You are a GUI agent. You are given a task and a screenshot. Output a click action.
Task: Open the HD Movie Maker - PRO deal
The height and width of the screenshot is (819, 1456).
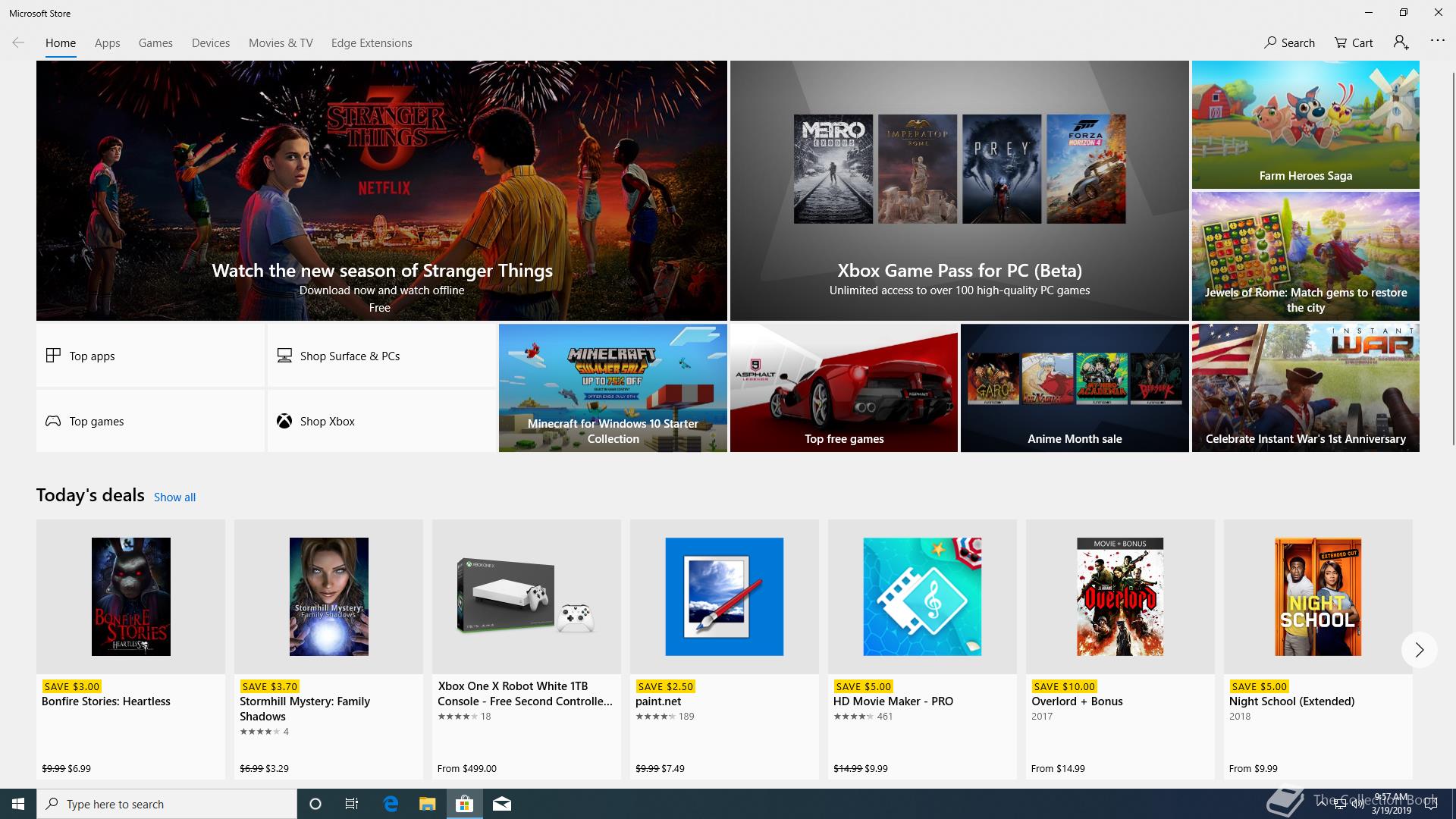click(922, 649)
